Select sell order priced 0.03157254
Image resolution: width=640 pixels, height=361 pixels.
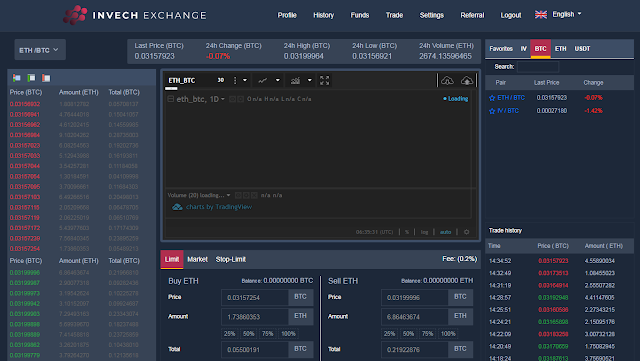81,249
